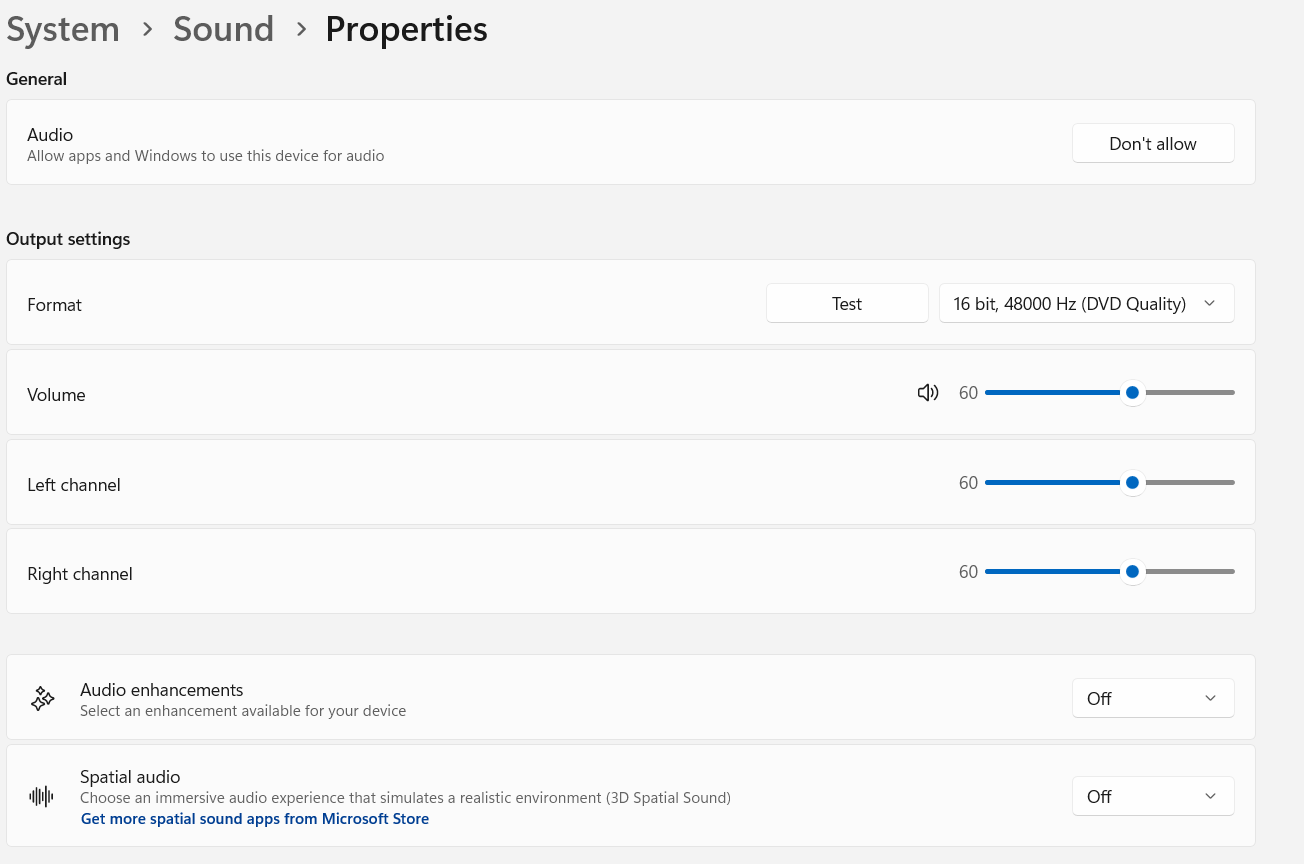The width and height of the screenshot is (1304, 864).
Task: Navigate to Sound in the breadcrumb
Action: (223, 30)
